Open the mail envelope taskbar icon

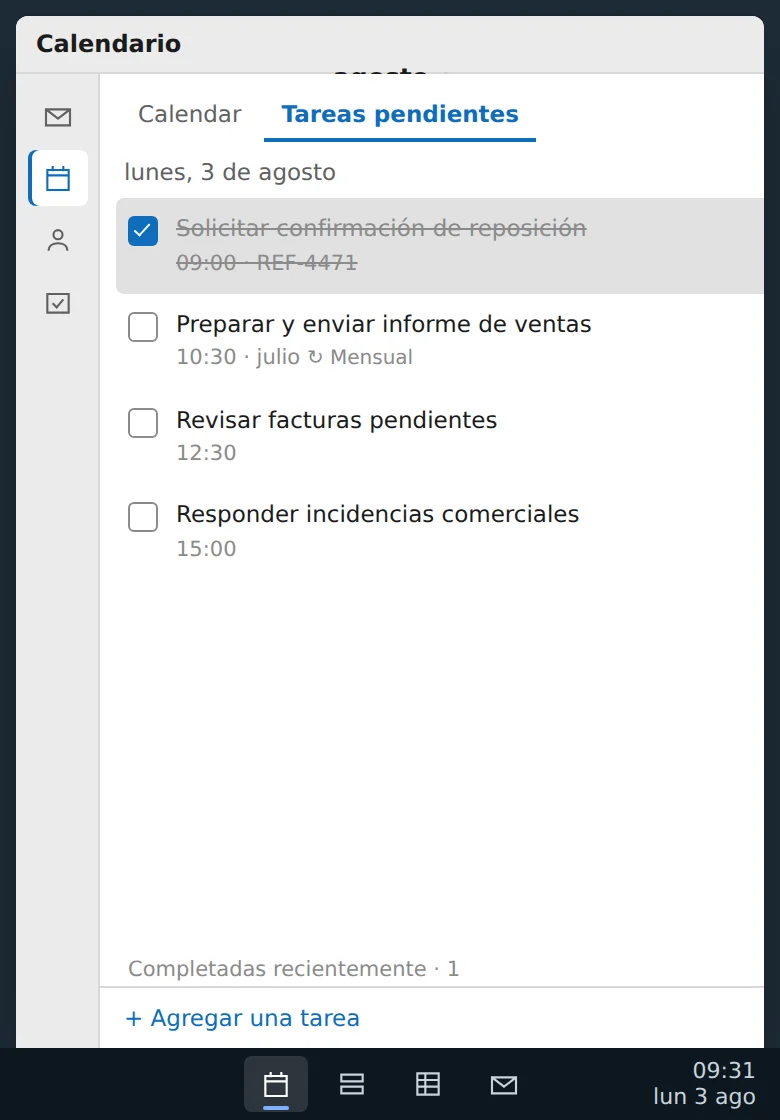[x=504, y=1084]
